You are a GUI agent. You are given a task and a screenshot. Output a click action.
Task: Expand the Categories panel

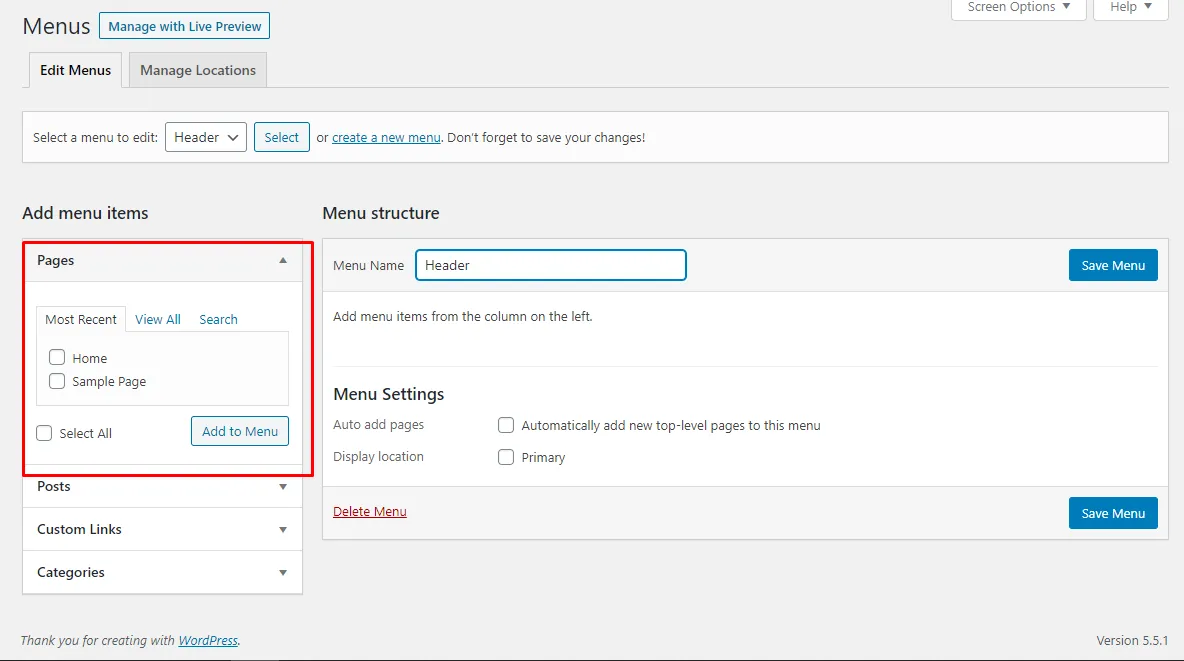(x=283, y=573)
